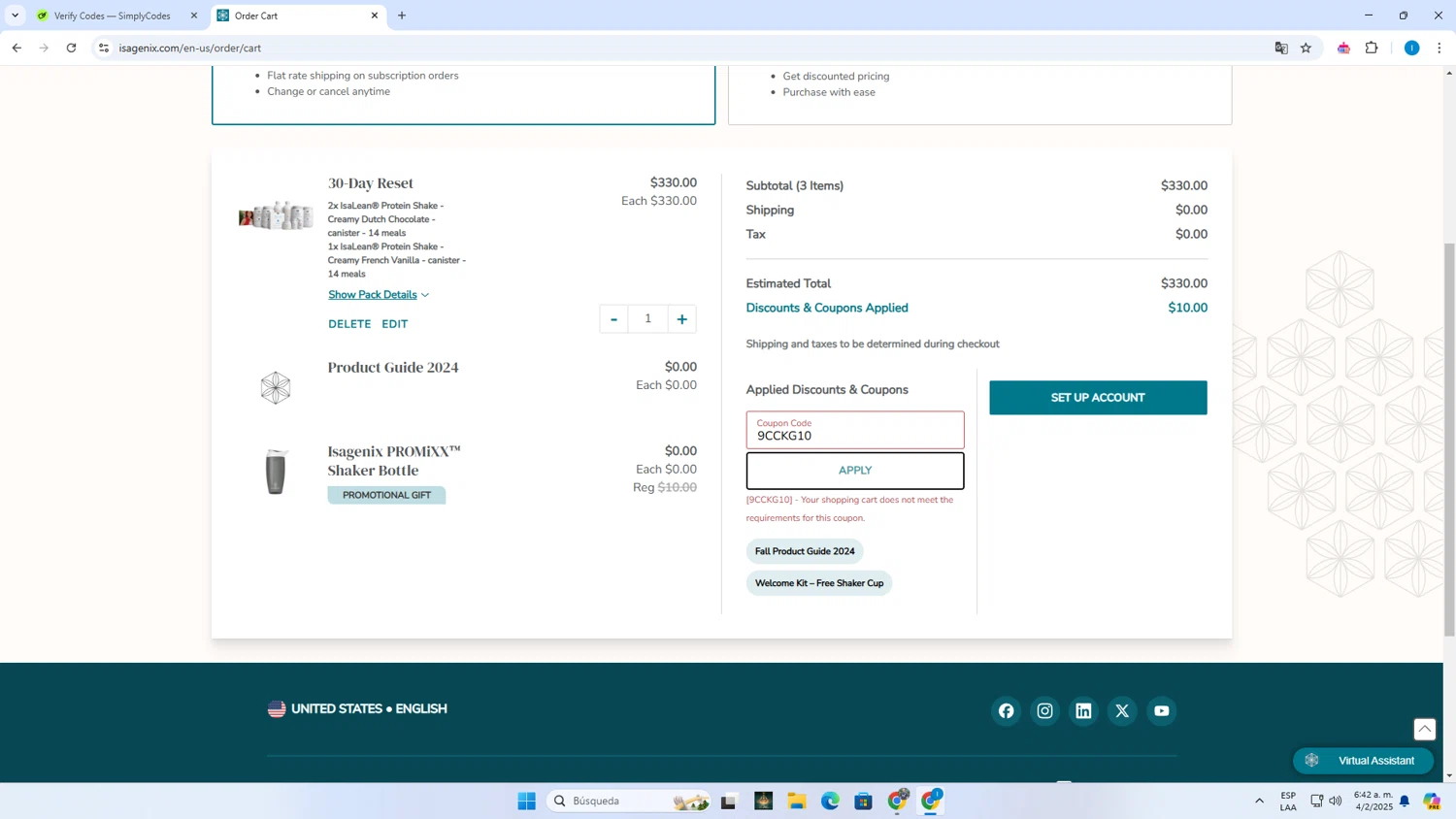The height and width of the screenshot is (819, 1456).
Task: Open PROMiXX Shaker Bottle thumbnail
Action: click(276, 472)
